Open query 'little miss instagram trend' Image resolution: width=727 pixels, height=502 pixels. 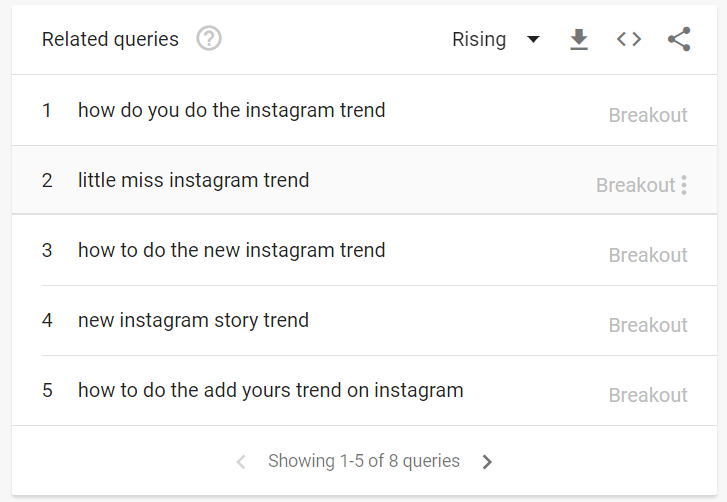(x=193, y=180)
